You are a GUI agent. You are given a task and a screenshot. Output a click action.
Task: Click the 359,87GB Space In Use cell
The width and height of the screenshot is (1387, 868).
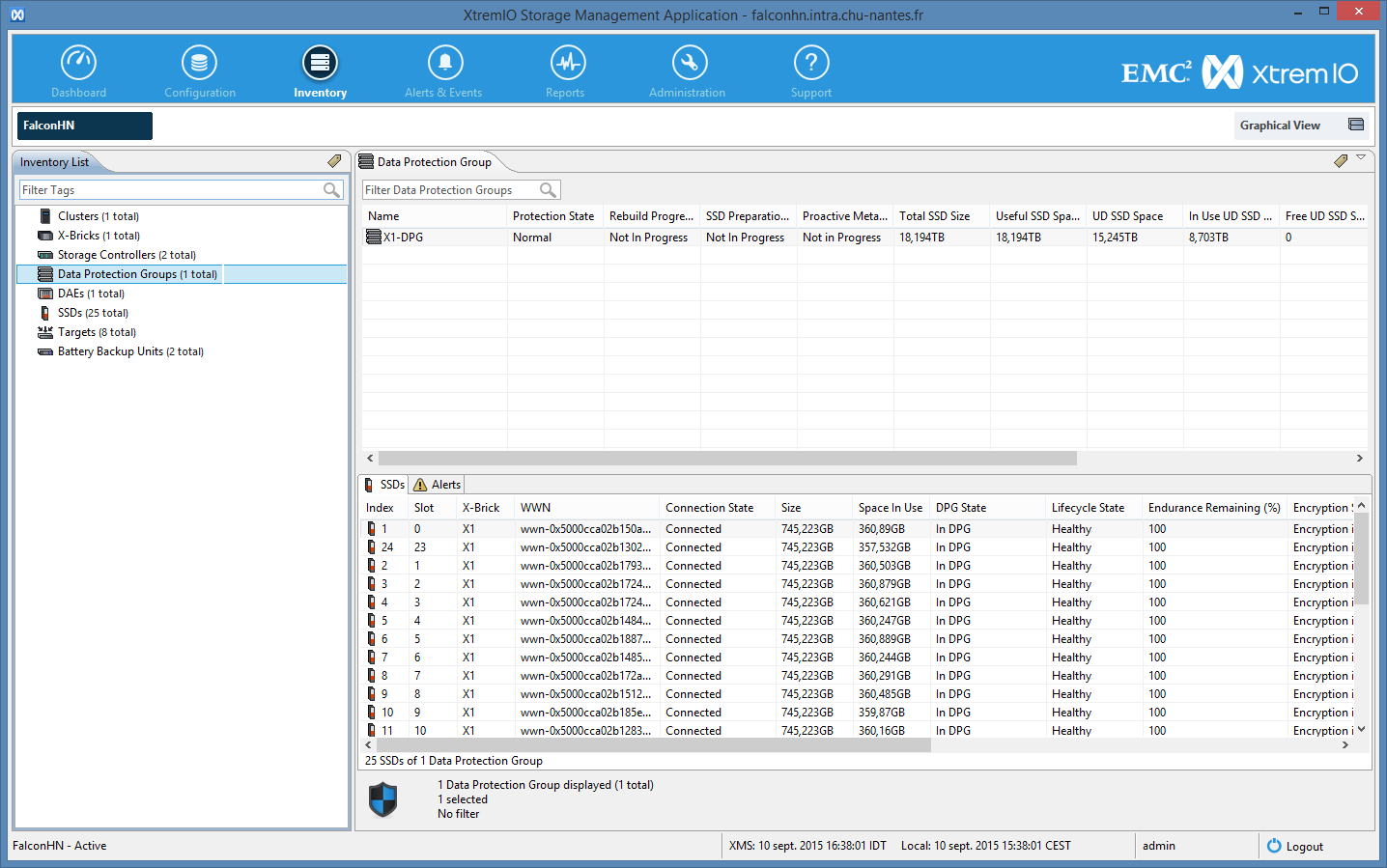coord(882,713)
